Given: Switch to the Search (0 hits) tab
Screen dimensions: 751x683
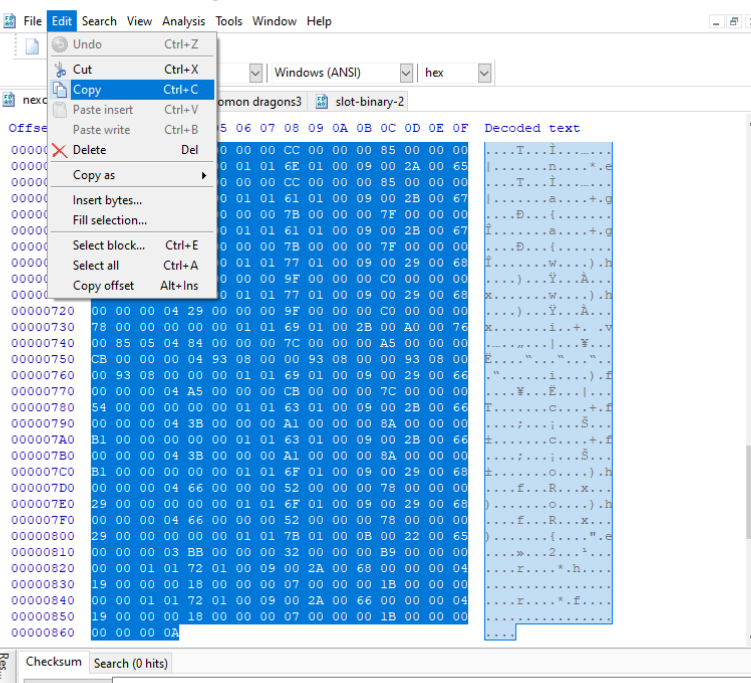Looking at the screenshot, I should (131, 663).
